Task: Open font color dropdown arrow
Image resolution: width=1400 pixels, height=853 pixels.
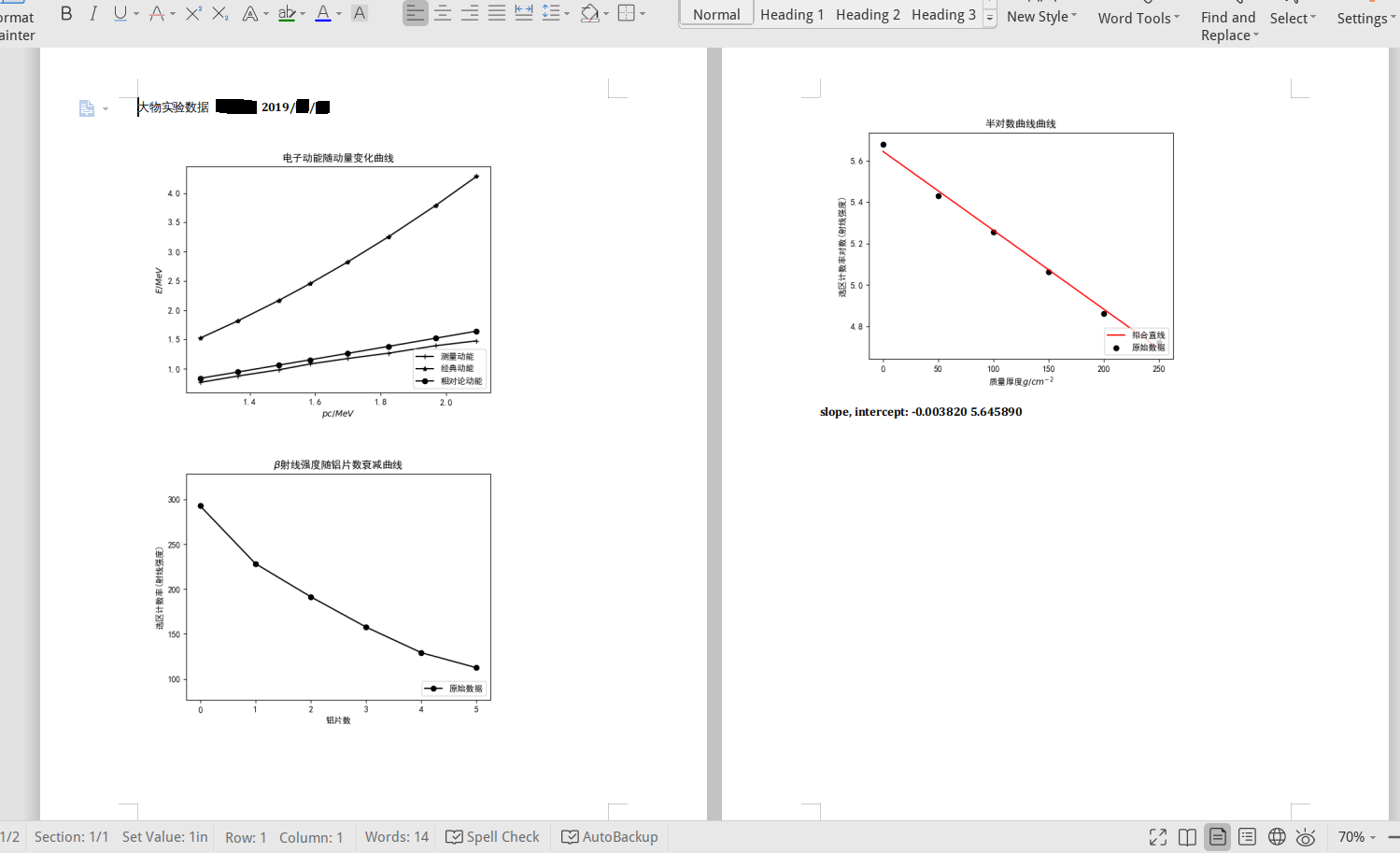Action: tap(339, 14)
